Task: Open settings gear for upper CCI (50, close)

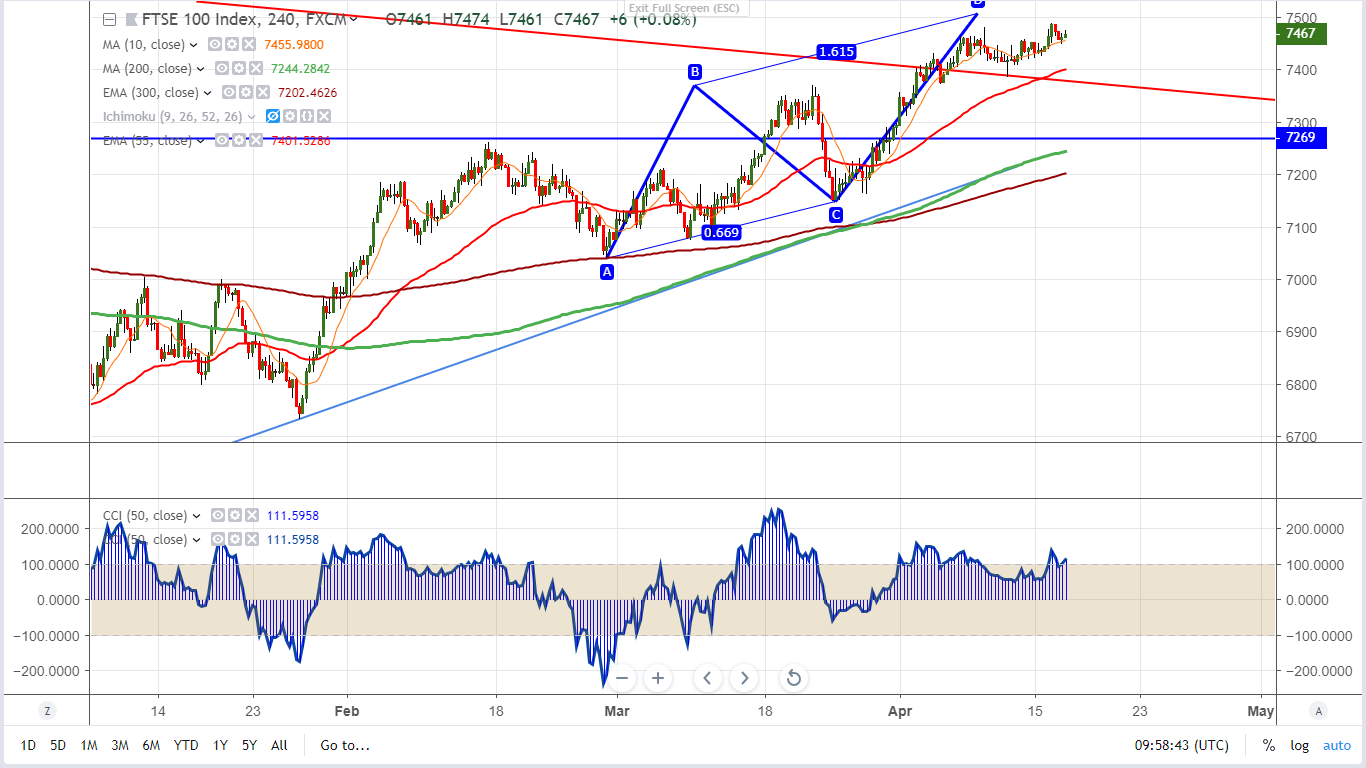Action: [234, 515]
